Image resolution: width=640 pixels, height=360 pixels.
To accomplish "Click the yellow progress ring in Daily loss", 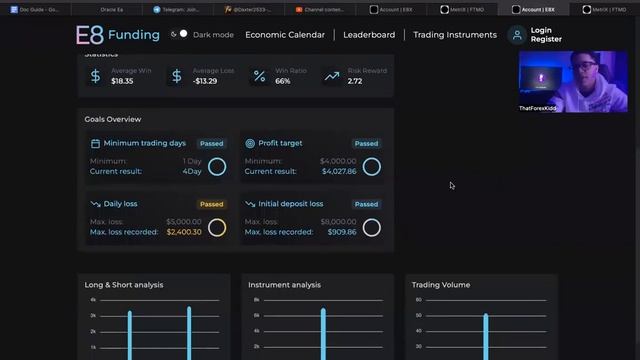I will tap(217, 227).
